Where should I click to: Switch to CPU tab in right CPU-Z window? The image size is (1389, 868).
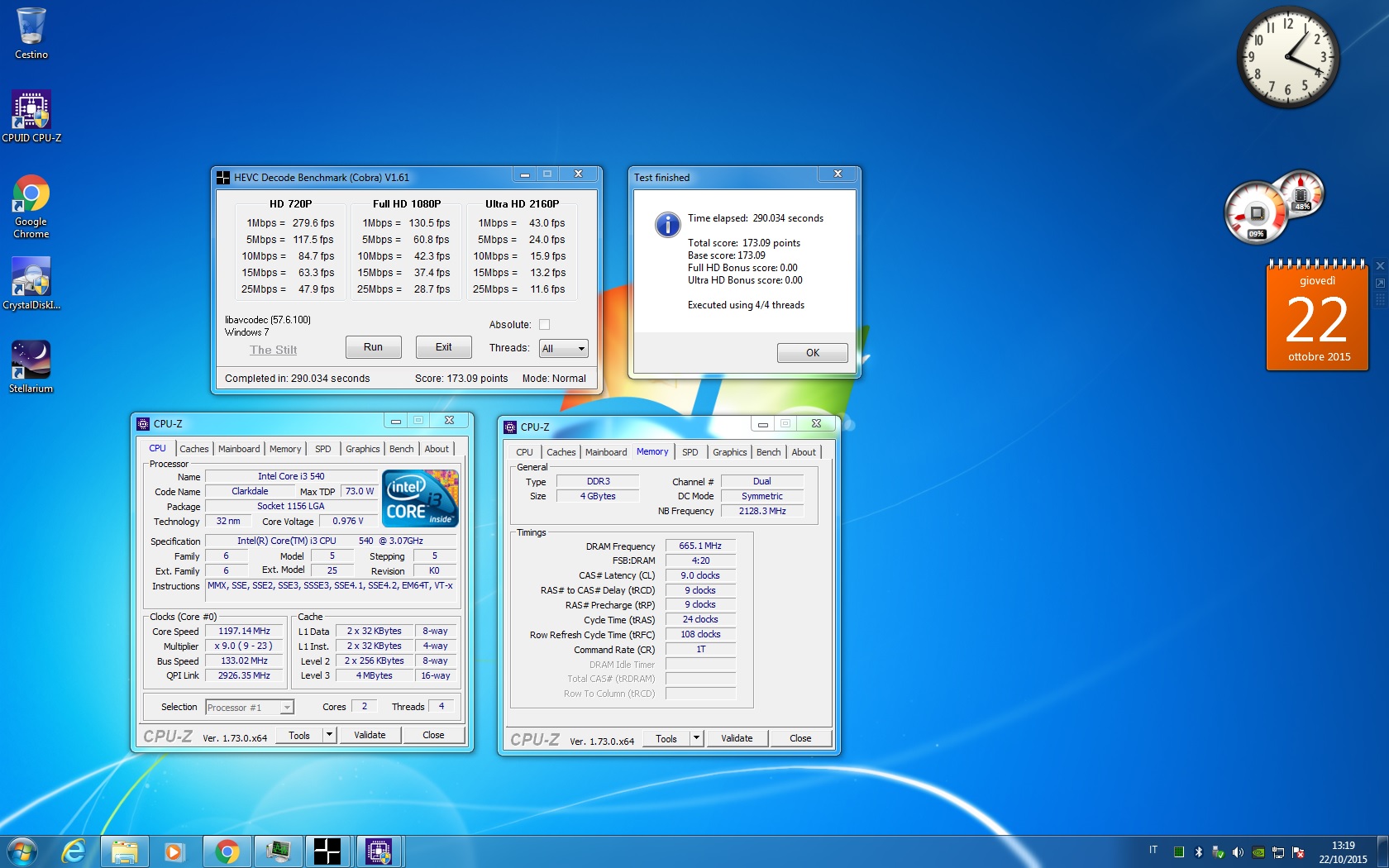524,452
